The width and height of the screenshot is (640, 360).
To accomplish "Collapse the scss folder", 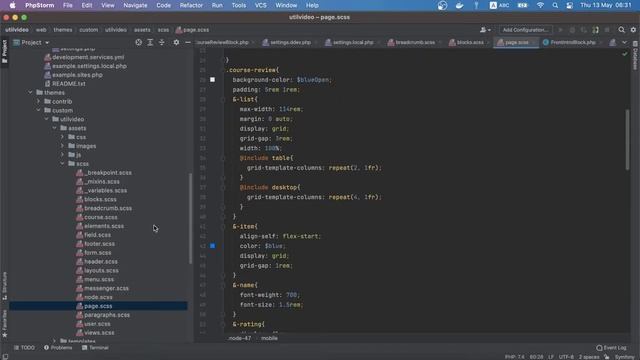I will [62, 164].
